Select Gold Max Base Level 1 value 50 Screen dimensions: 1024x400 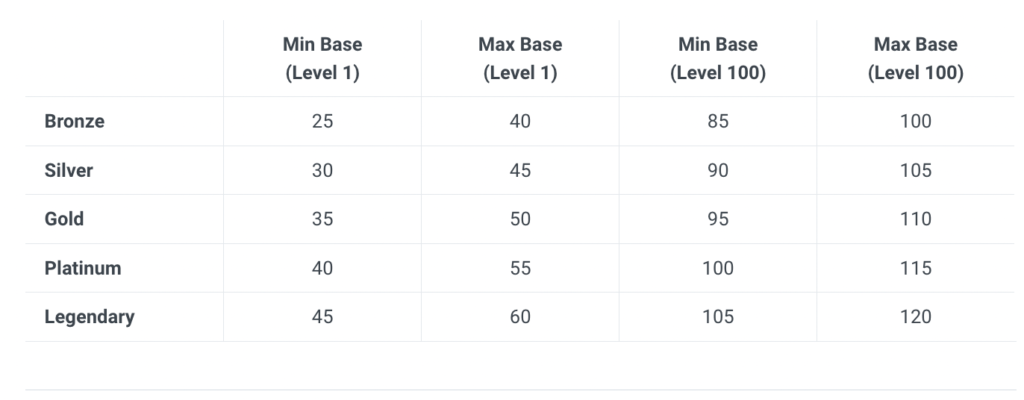(520, 219)
